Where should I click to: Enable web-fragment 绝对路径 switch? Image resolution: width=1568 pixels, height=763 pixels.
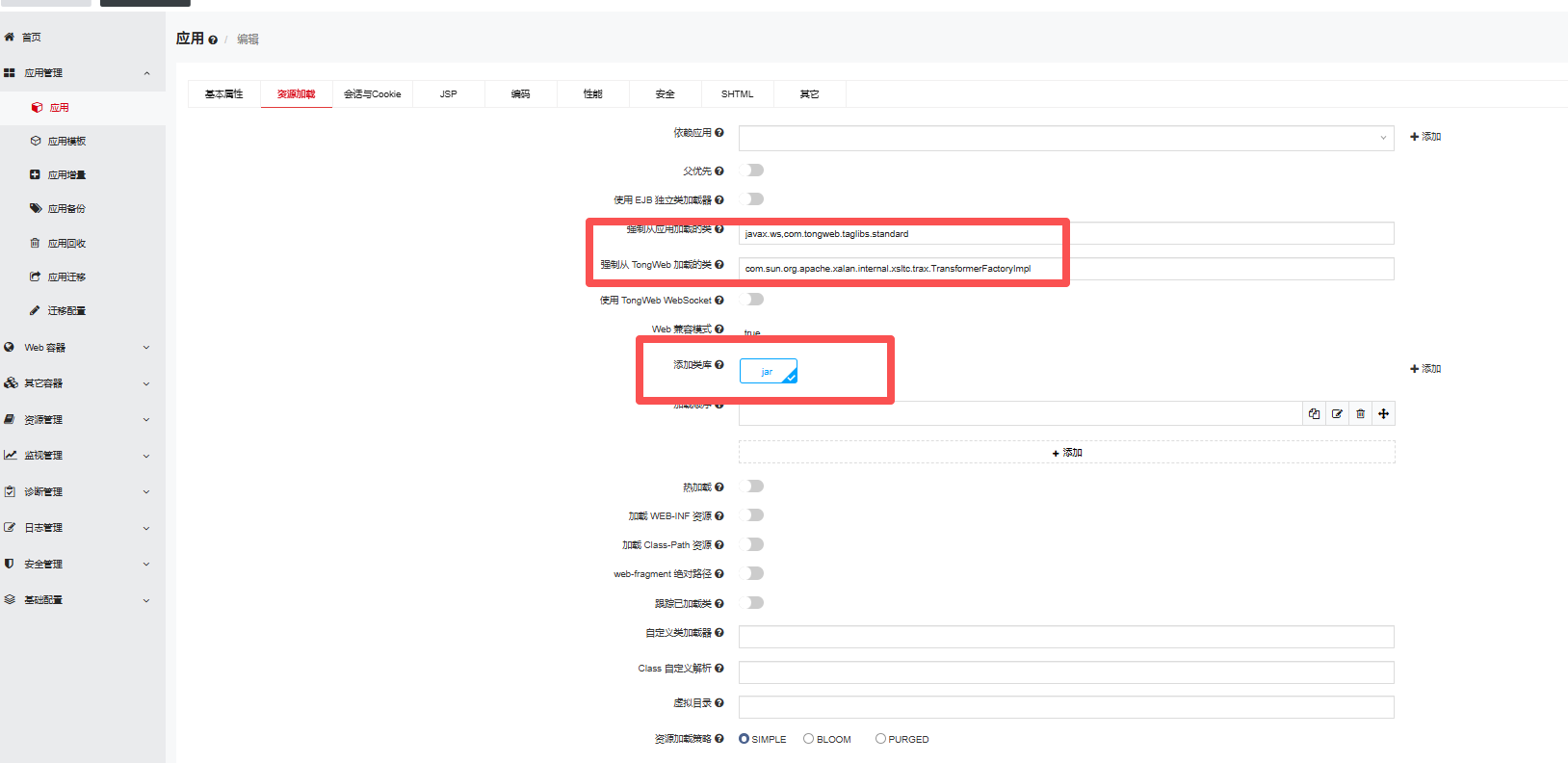[752, 573]
